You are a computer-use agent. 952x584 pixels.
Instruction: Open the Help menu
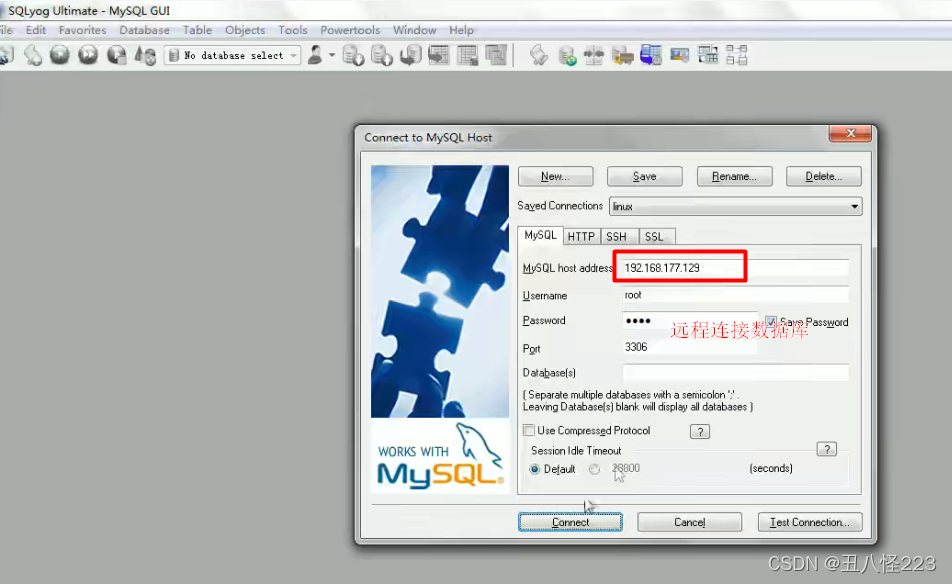(461, 30)
